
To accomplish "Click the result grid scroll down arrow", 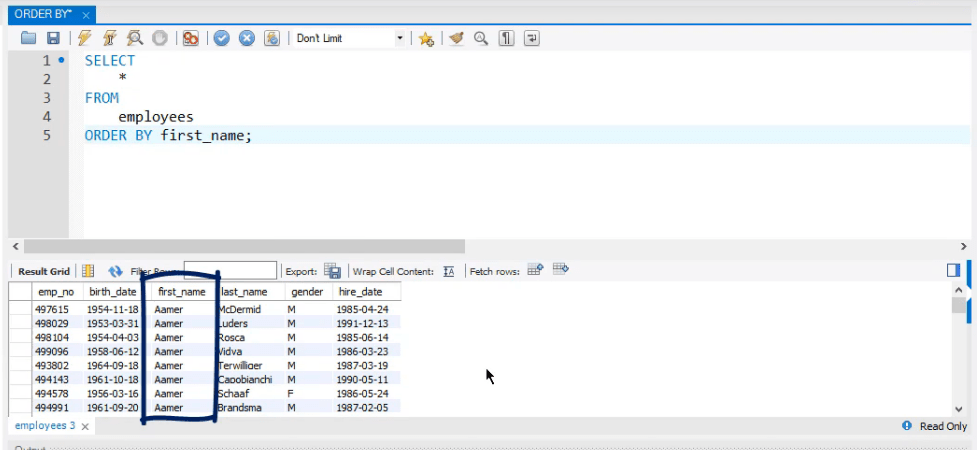I will [x=960, y=408].
